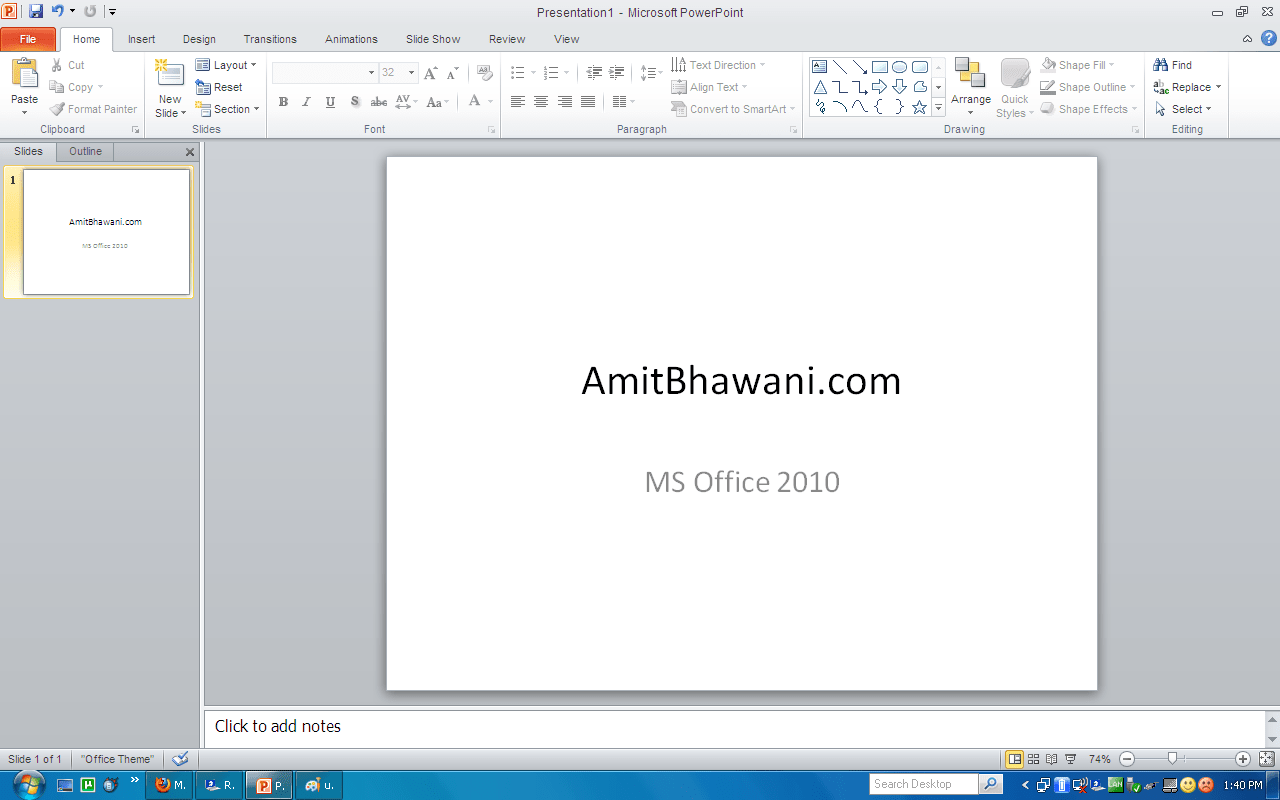
Task: Align text right
Action: [564, 101]
